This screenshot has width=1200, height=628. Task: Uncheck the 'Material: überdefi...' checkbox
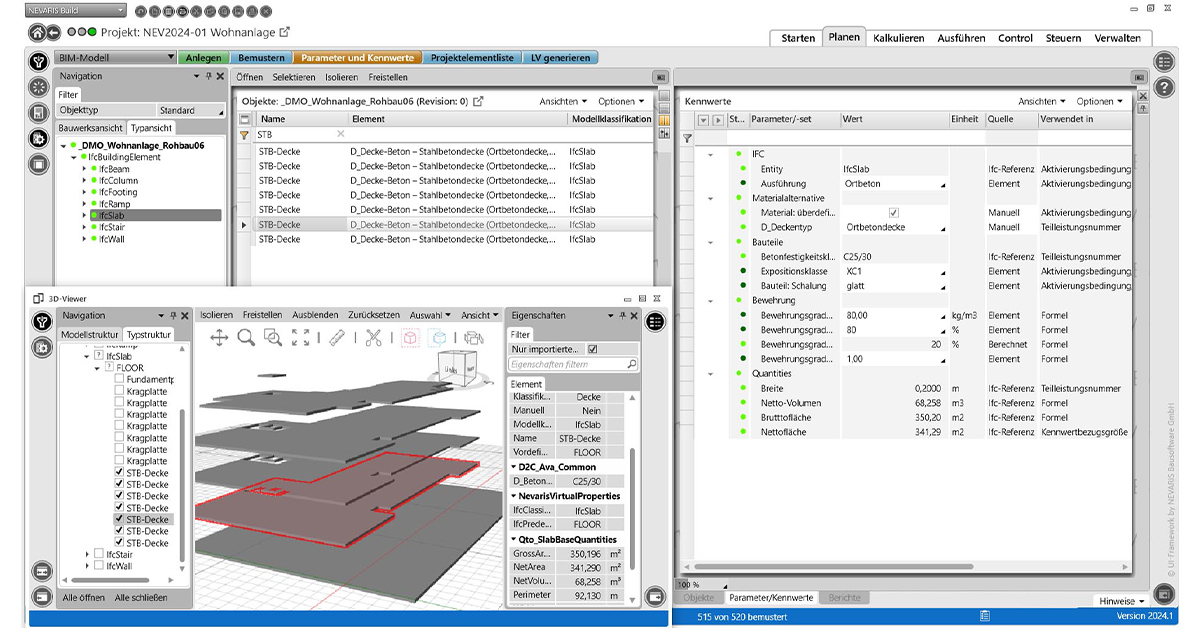pyautogui.click(x=893, y=213)
